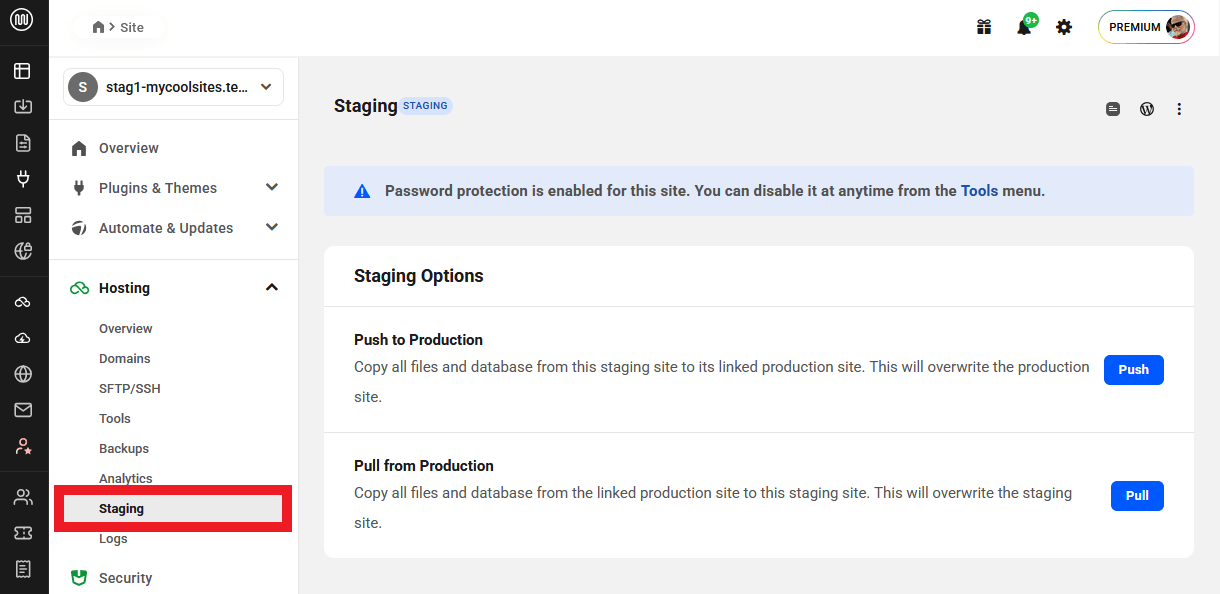The height and width of the screenshot is (594, 1220).
Task: Open the plain globe icon in dark rail
Action: (23, 374)
